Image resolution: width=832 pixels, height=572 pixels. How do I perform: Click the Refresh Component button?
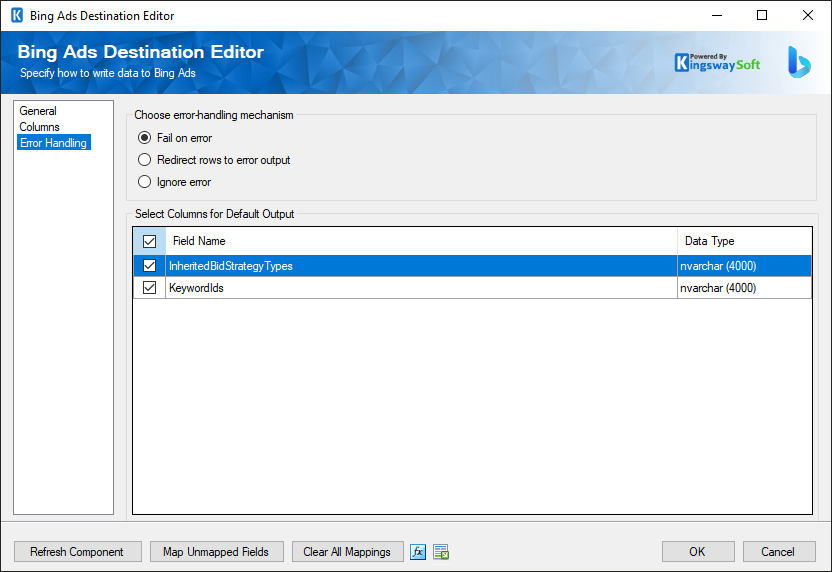pyautogui.click(x=77, y=552)
